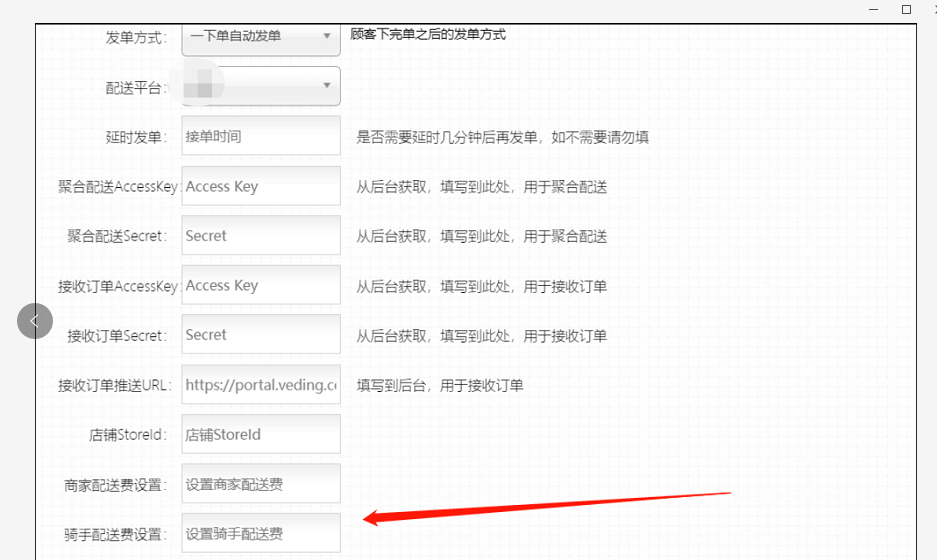Click the 商家配送费设置 input field

point(260,484)
